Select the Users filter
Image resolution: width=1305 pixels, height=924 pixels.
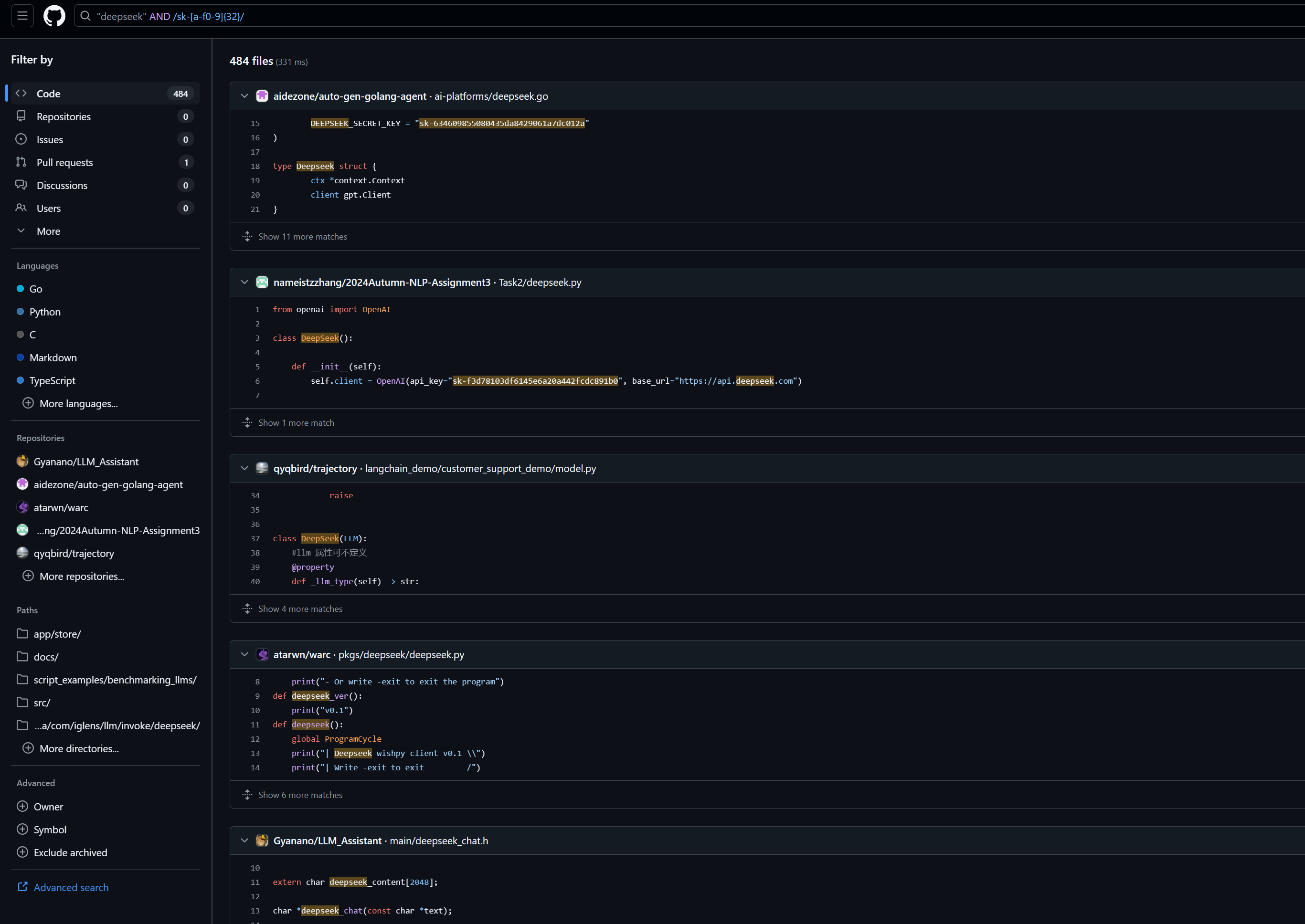(x=105, y=208)
